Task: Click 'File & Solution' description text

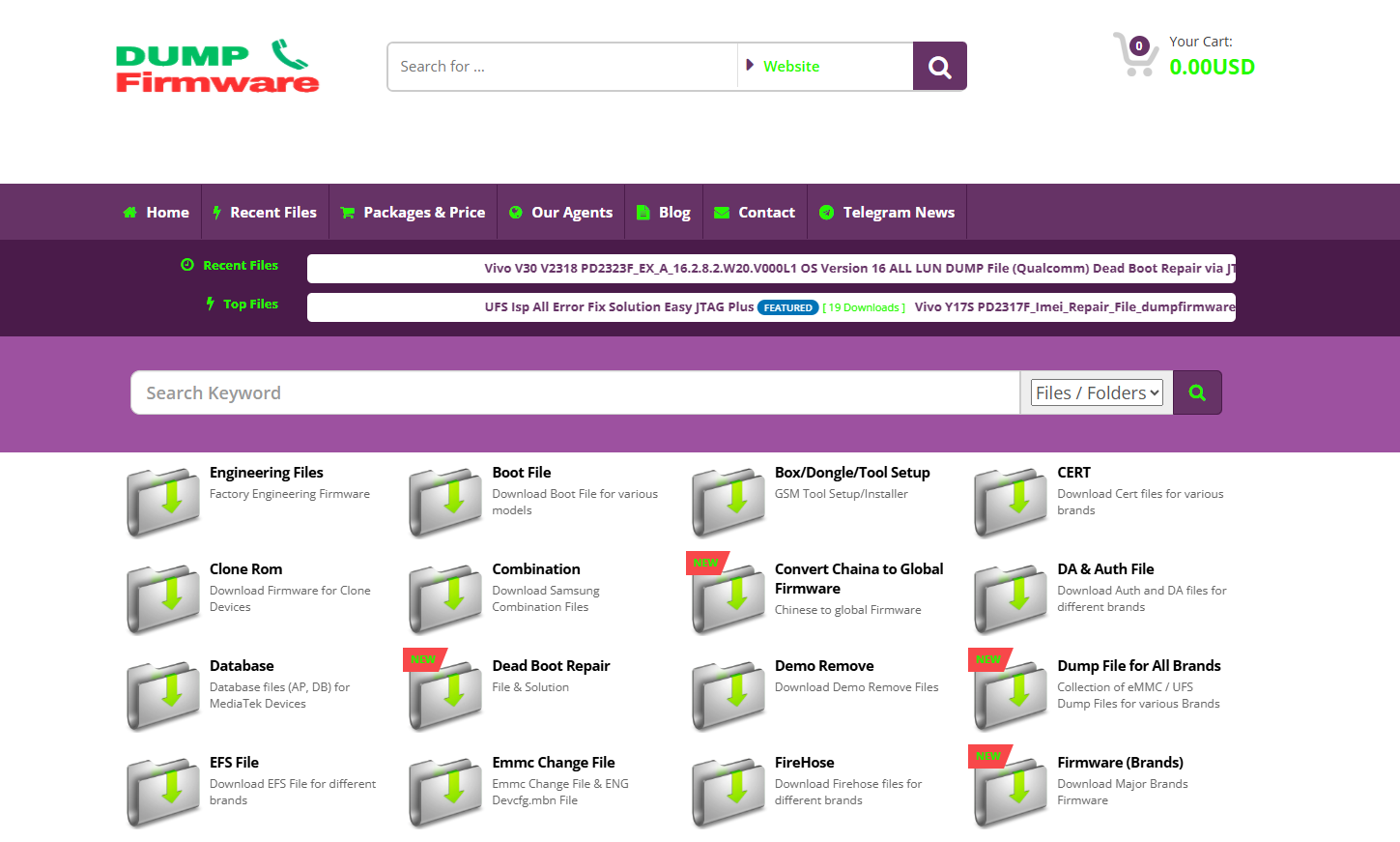Action: pyautogui.click(x=530, y=687)
